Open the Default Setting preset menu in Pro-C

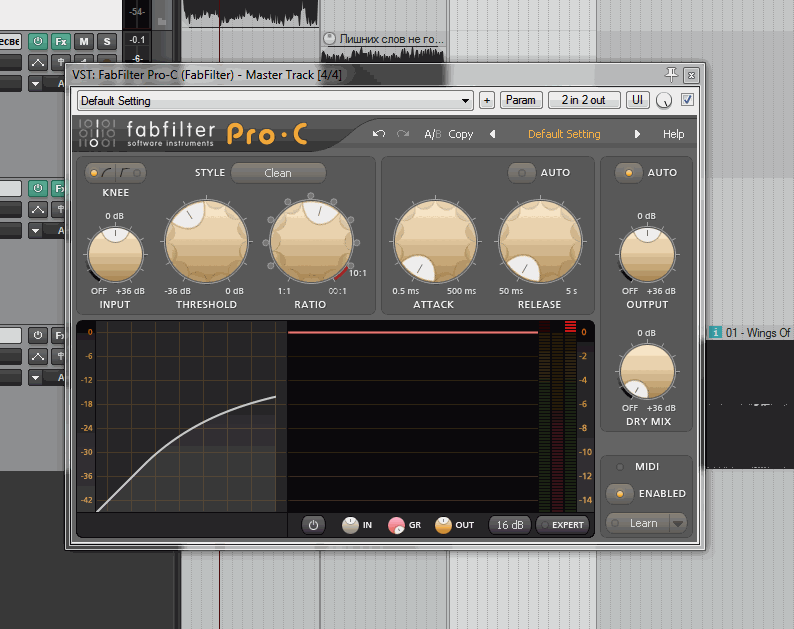564,134
